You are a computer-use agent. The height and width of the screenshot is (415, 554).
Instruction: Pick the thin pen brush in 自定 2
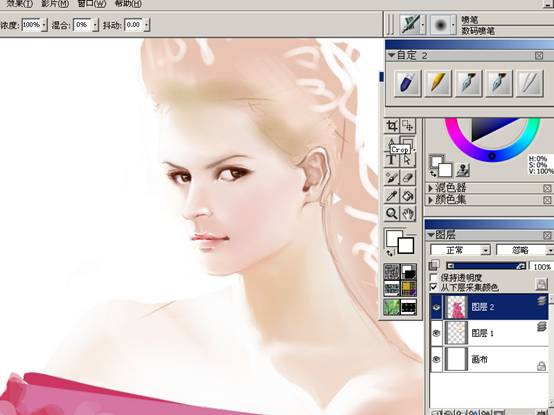[529, 83]
